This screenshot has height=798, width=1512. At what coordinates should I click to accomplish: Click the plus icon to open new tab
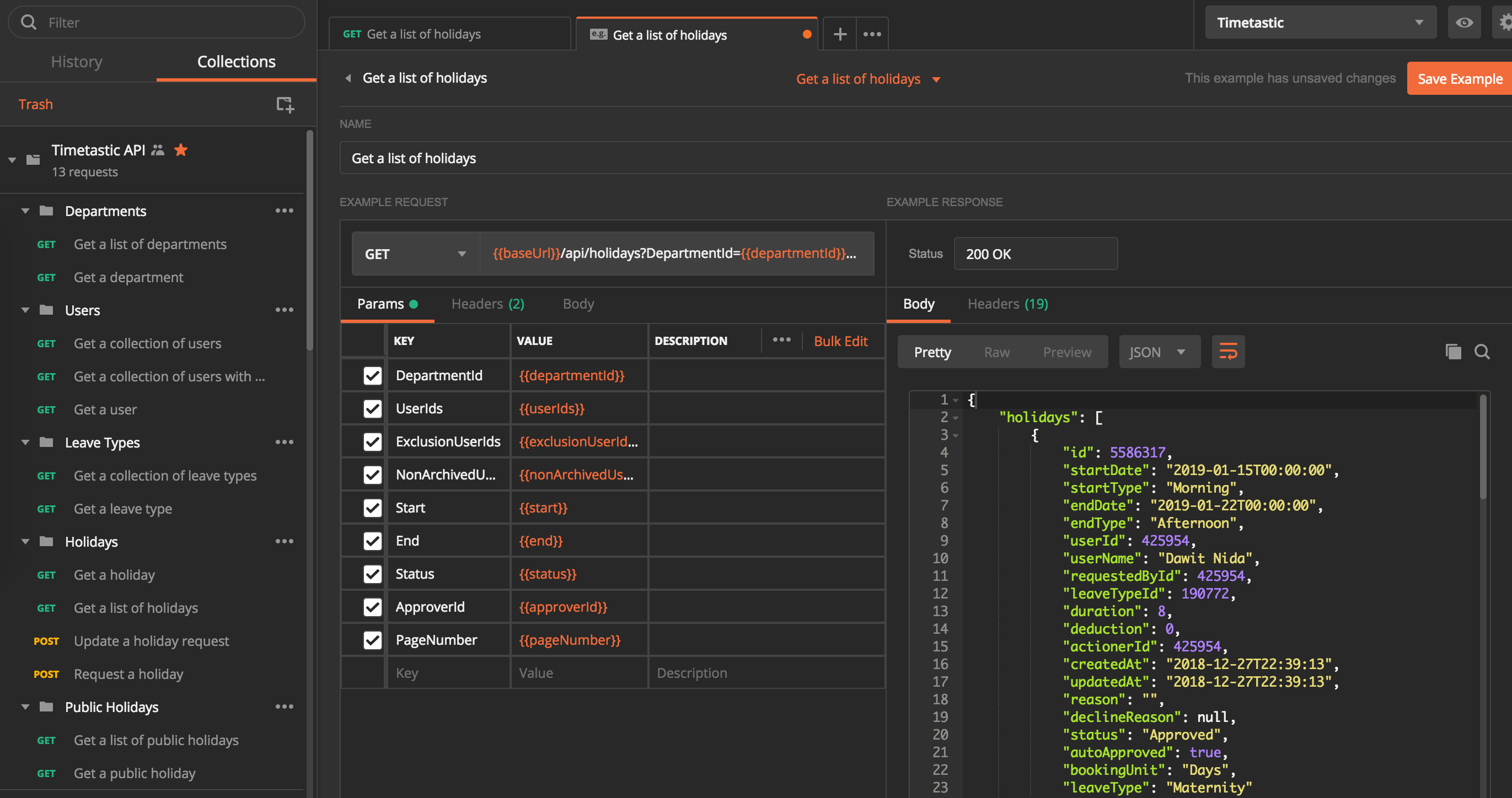tap(839, 34)
